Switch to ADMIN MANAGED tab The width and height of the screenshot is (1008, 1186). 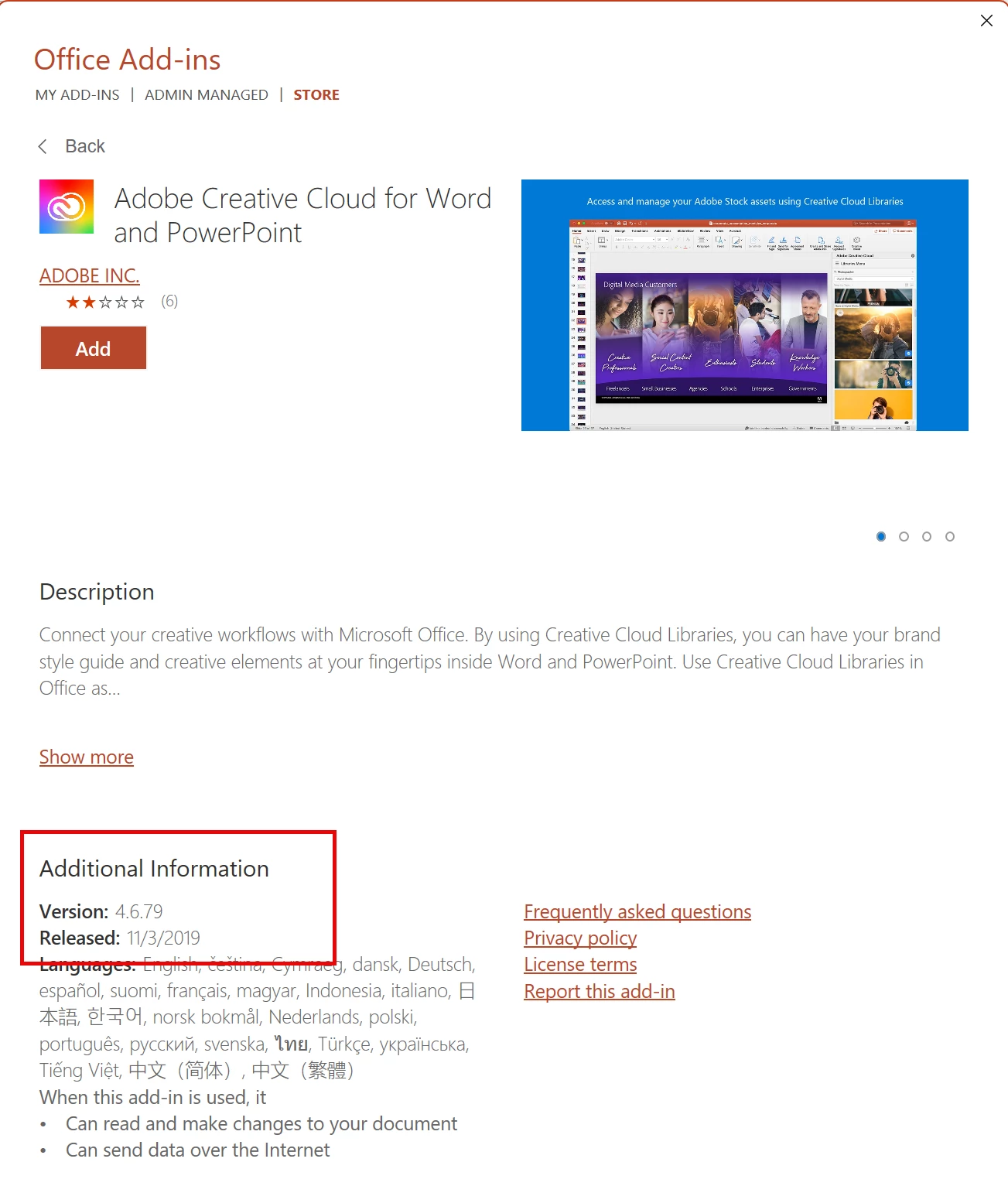(x=207, y=95)
